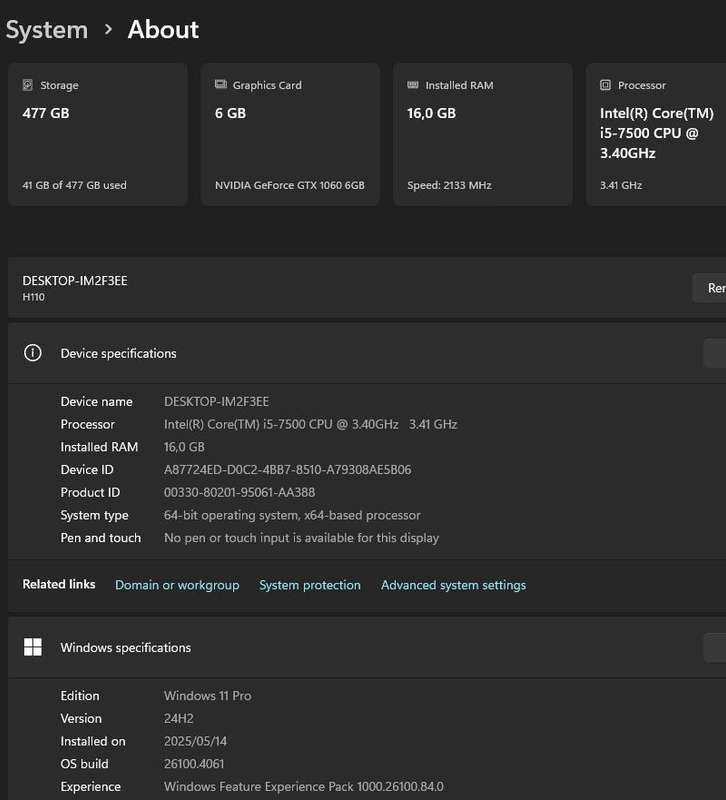726x800 pixels.
Task: Select the DESKTOP-IM2F3EE name in PC header
Action: (x=75, y=281)
